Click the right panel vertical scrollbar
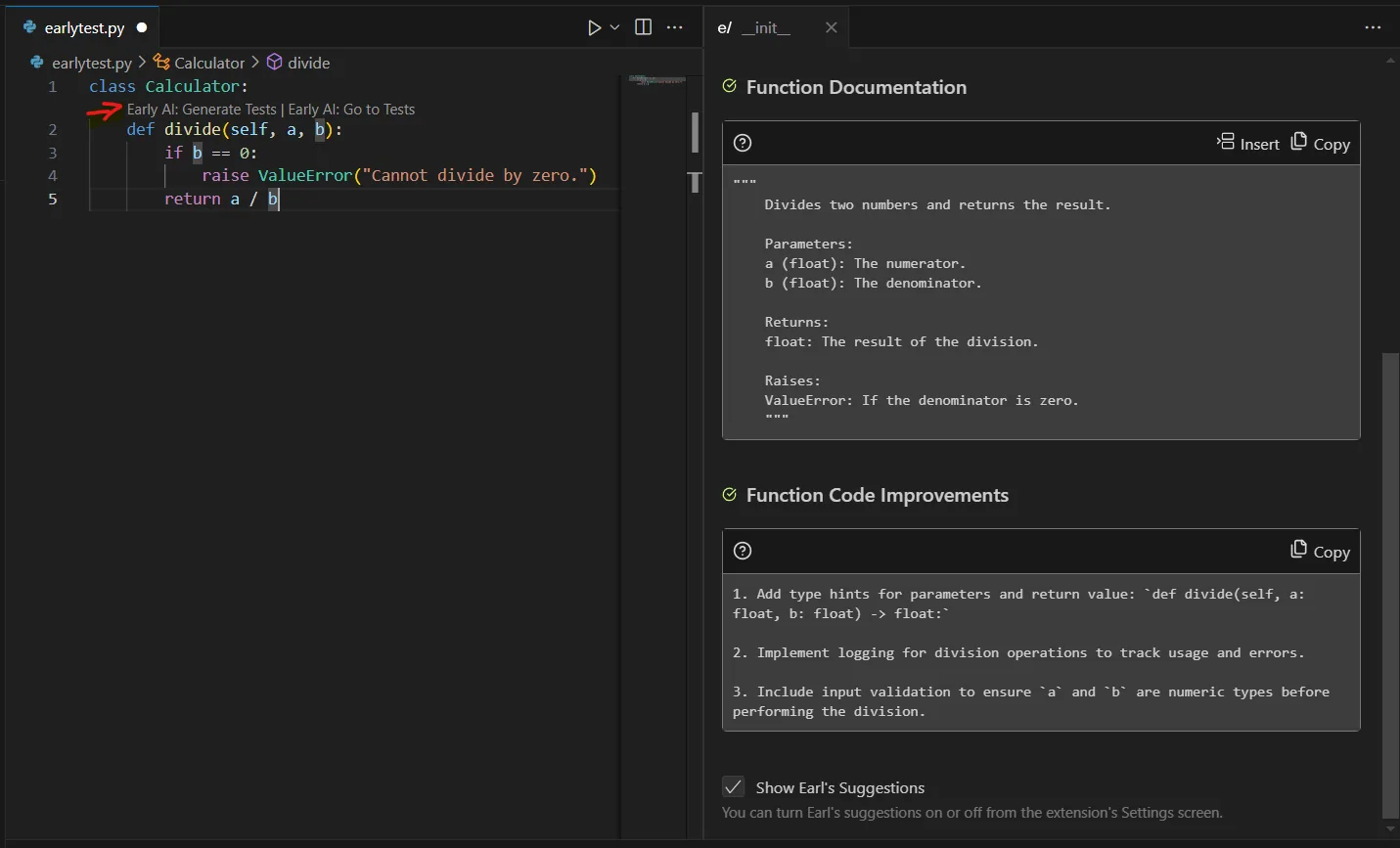The image size is (1400, 848). click(1390, 585)
